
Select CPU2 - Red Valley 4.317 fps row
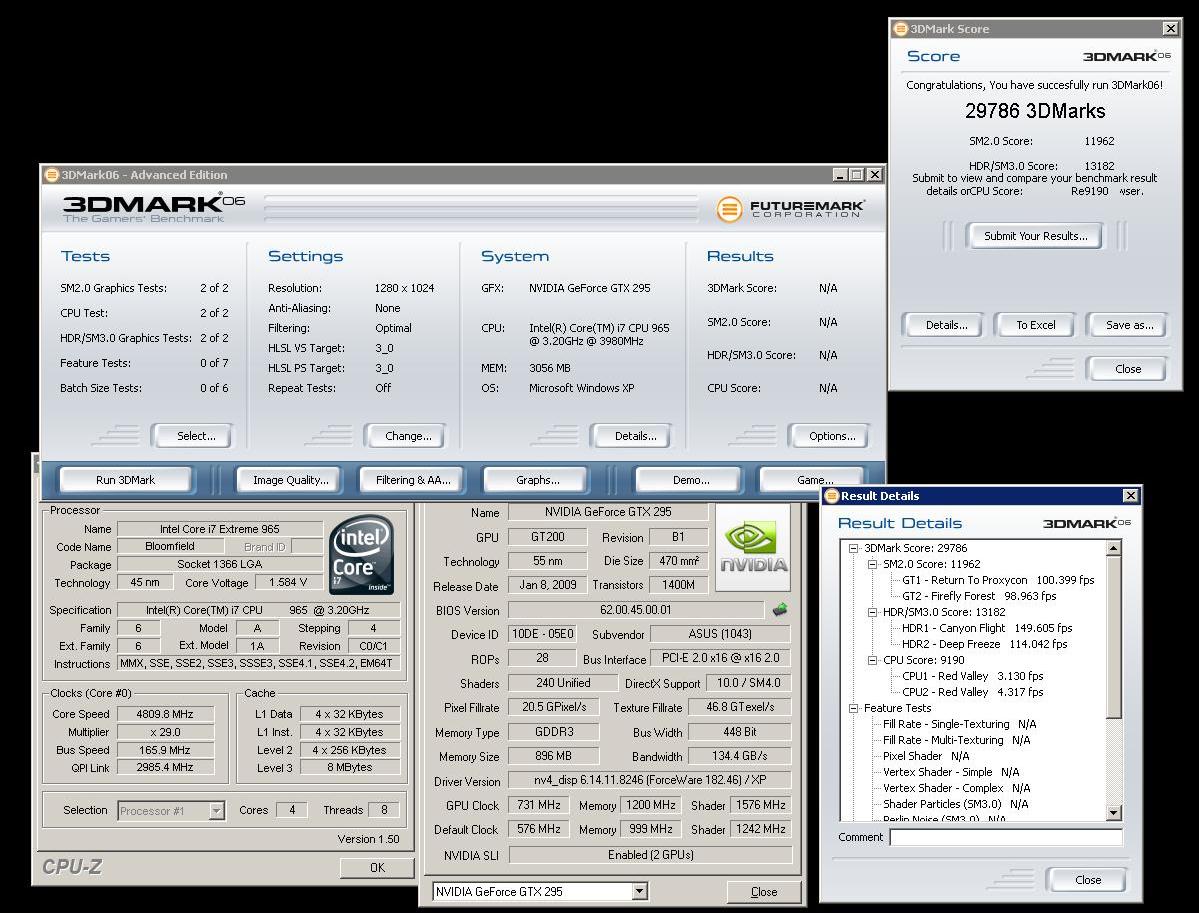pos(973,693)
